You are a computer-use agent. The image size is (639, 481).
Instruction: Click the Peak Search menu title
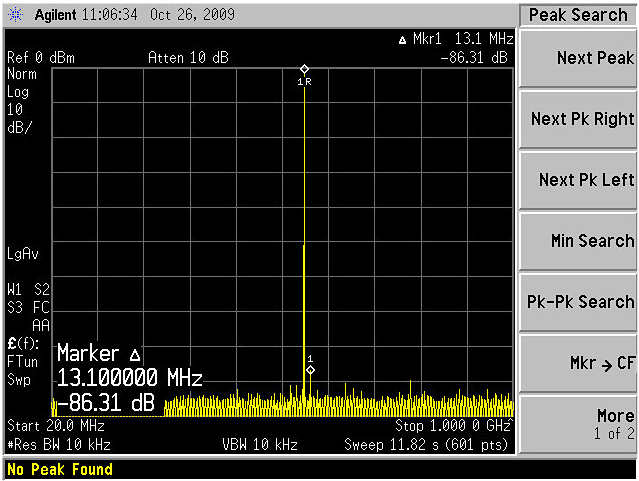(578, 15)
